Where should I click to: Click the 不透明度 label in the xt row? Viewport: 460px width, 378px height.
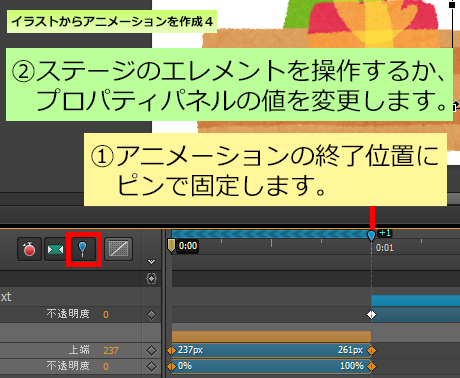point(68,314)
